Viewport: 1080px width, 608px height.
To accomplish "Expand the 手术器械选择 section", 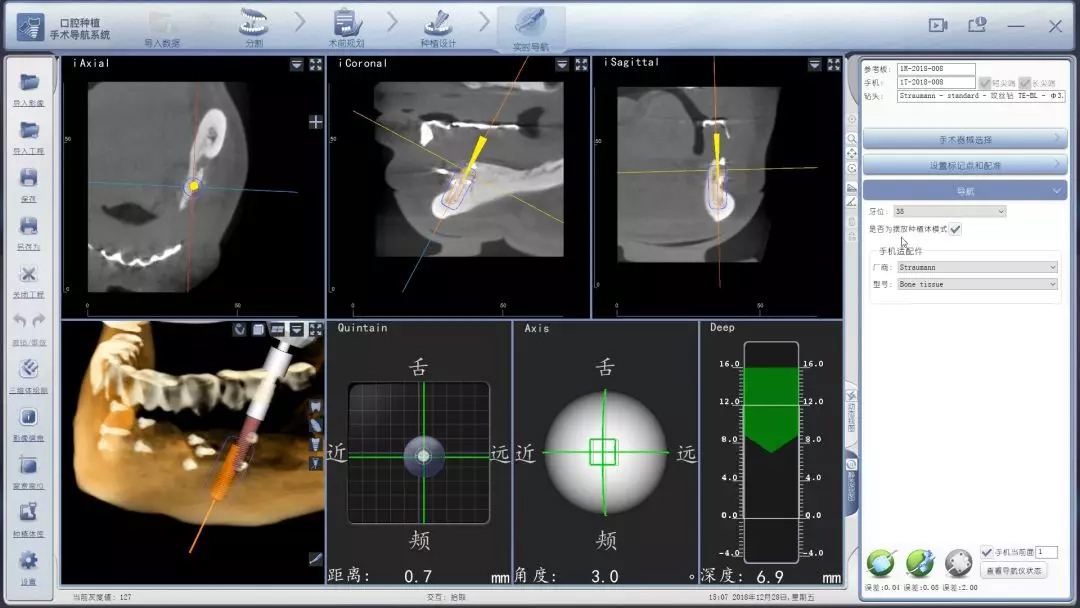I will coord(964,139).
